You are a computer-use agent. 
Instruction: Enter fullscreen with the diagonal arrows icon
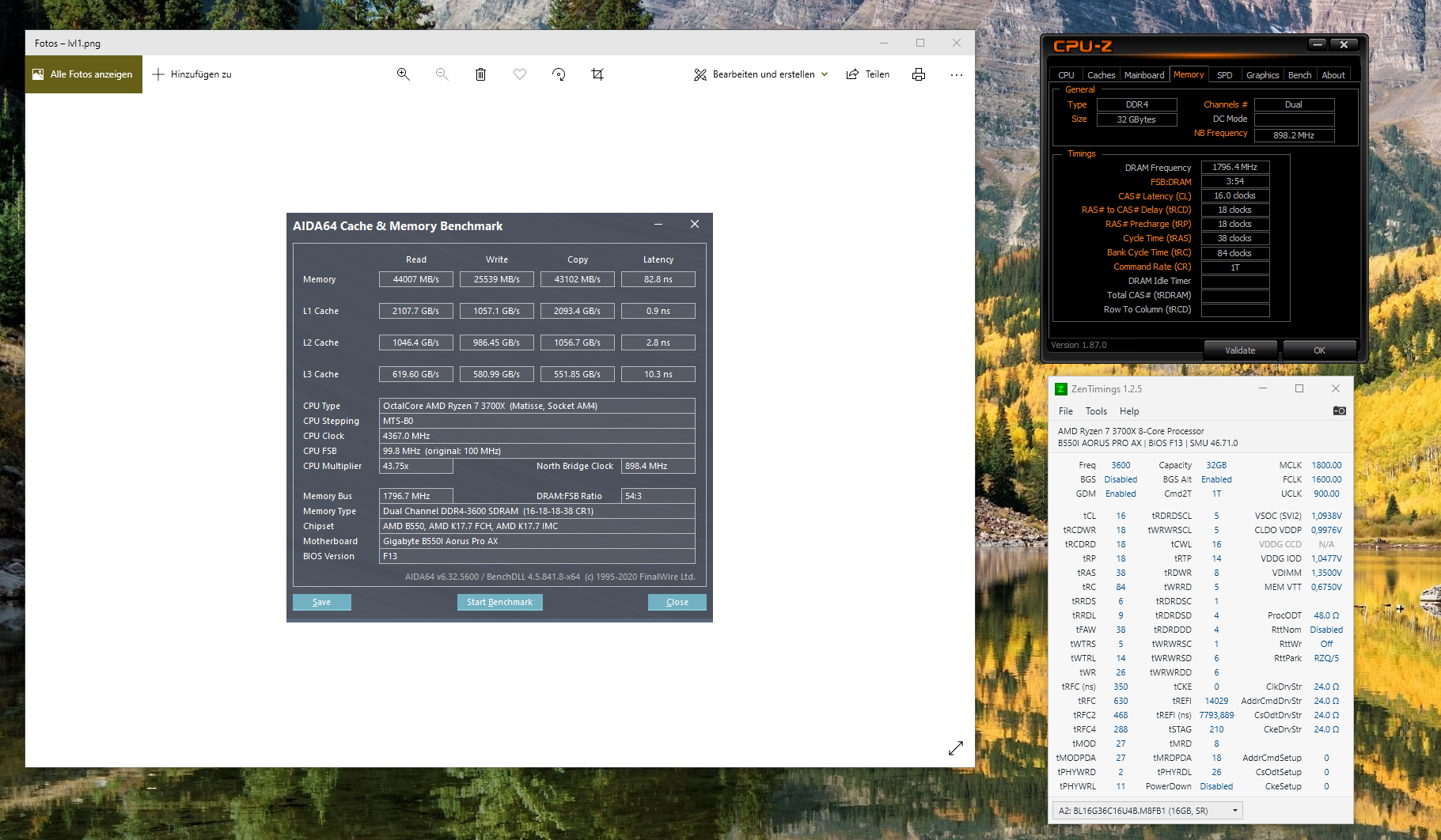(956, 748)
